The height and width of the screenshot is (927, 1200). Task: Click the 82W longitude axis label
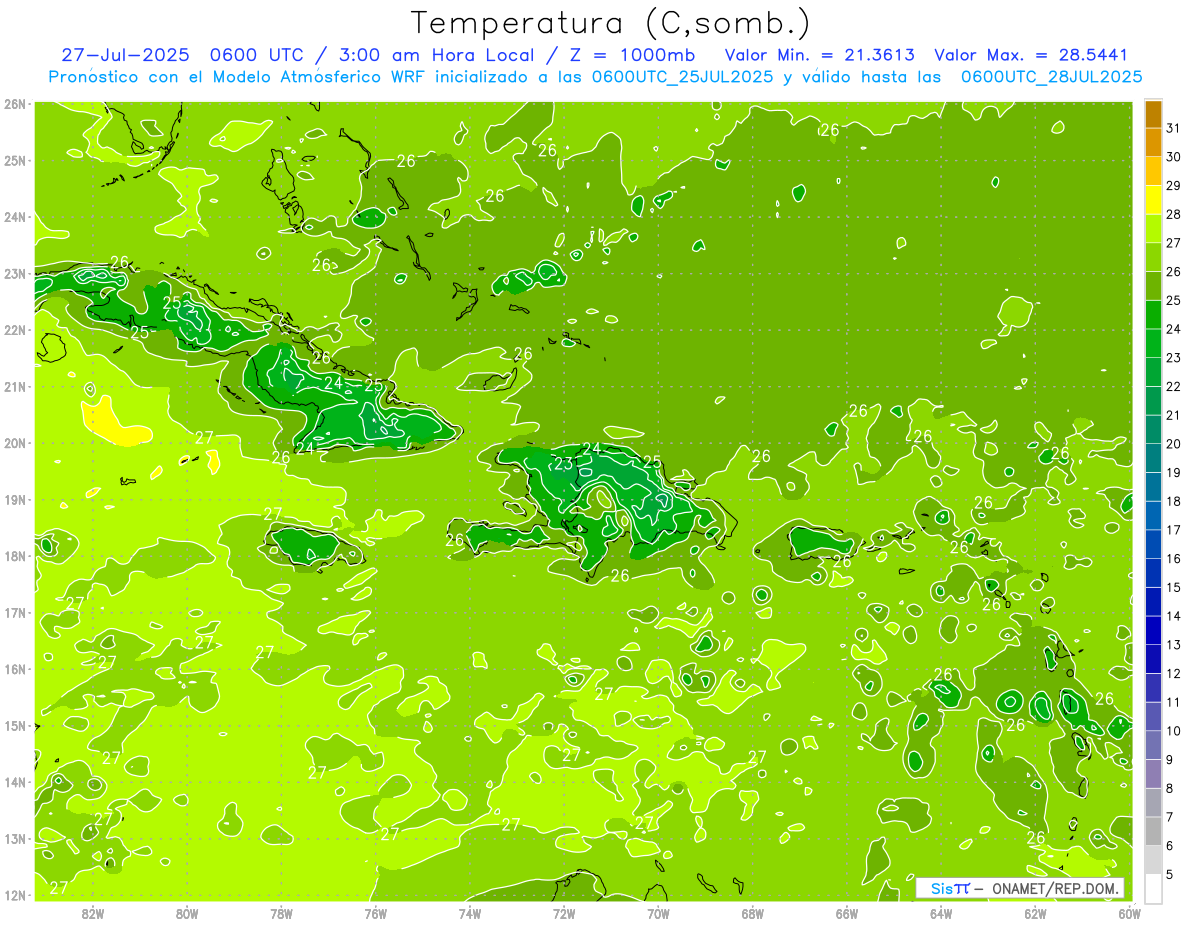pos(92,913)
